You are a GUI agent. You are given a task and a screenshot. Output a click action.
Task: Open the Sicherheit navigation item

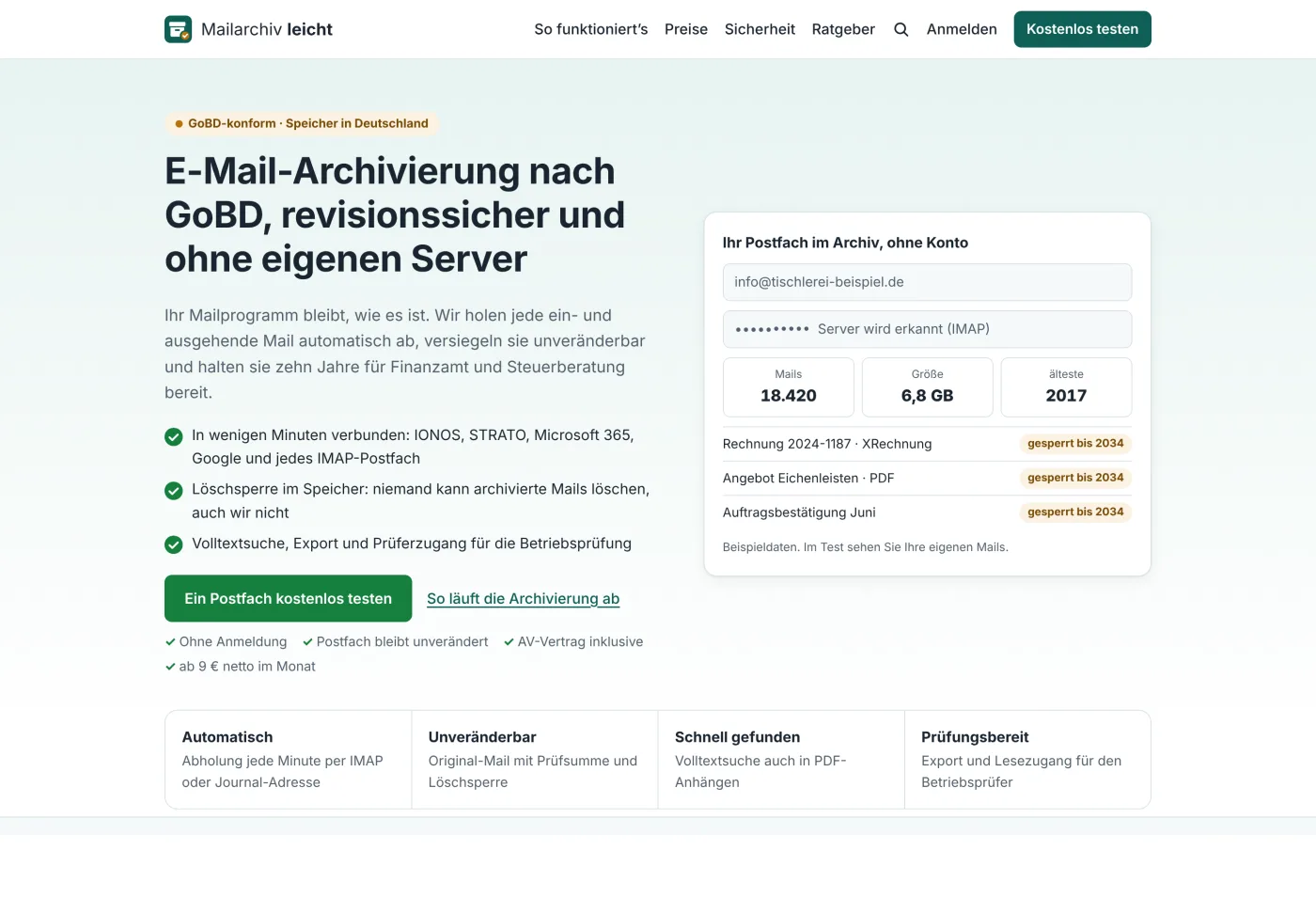click(760, 29)
